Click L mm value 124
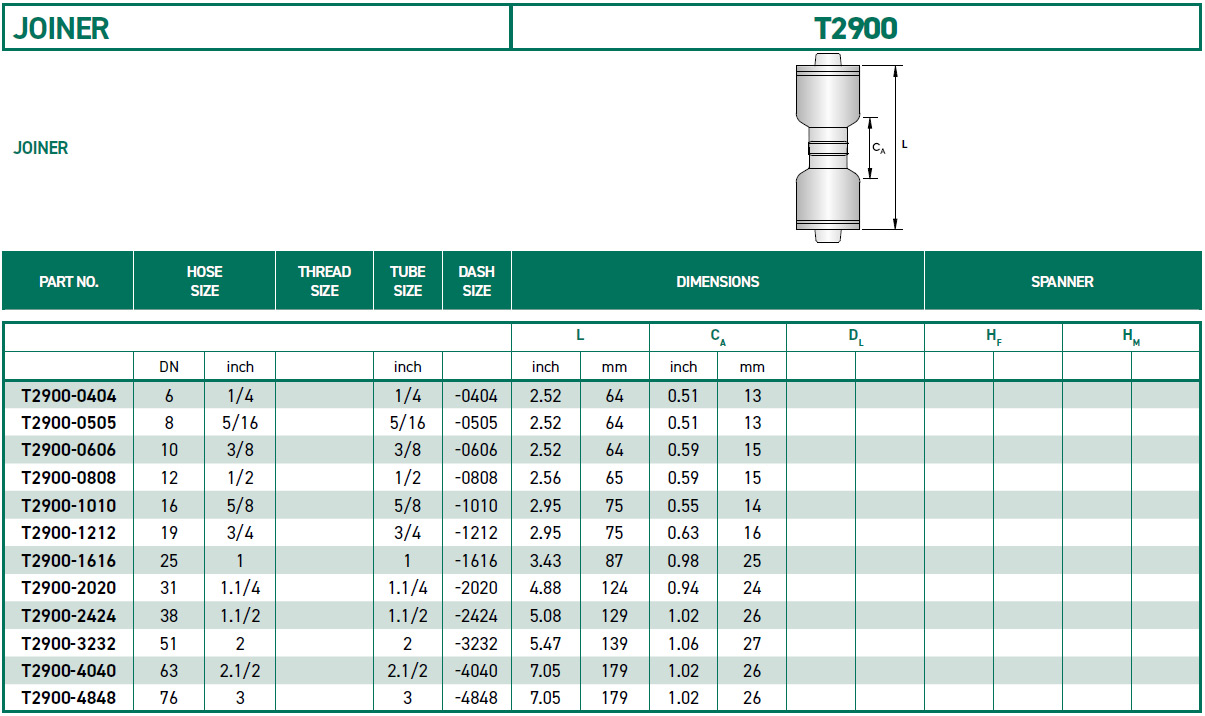This screenshot has width=1205, height=716. click(614, 588)
